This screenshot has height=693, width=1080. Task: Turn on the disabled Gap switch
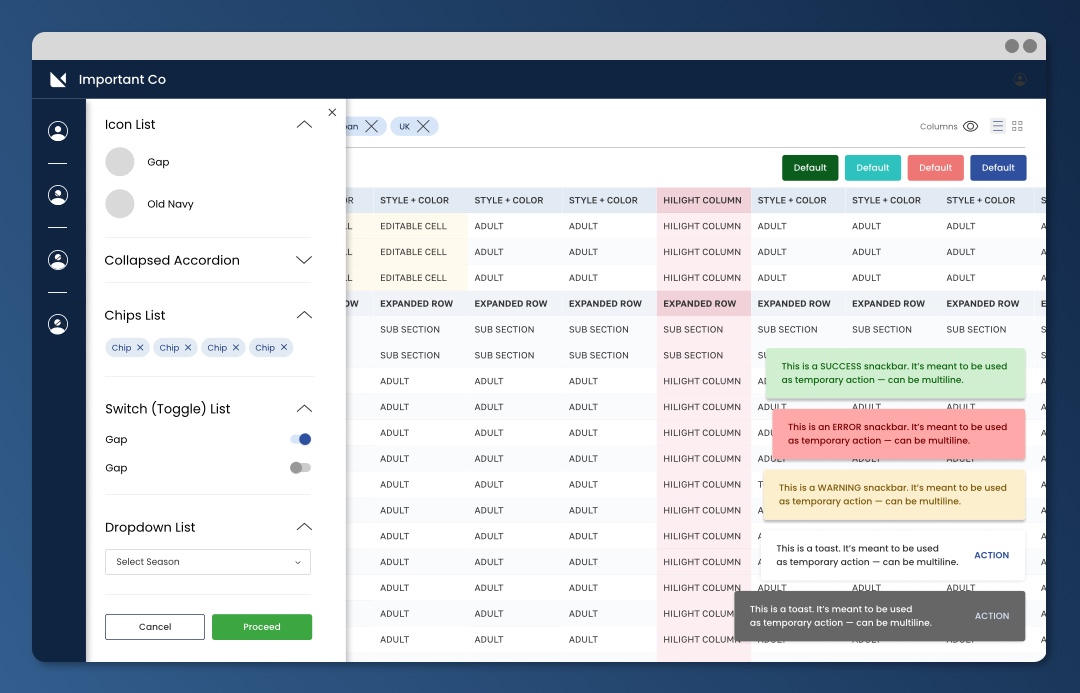[300, 468]
